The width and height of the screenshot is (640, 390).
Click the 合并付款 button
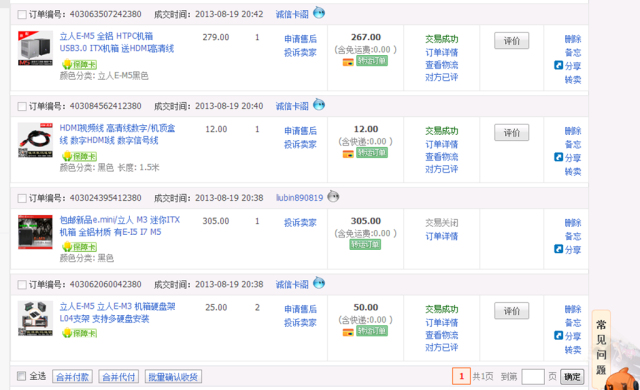pyautogui.click(x=72, y=377)
